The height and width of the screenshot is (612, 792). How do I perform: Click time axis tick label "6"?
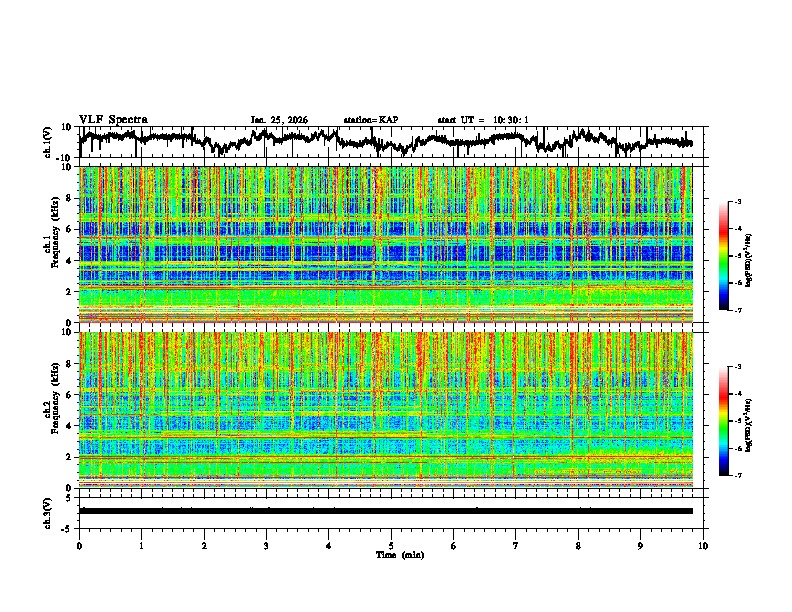click(x=454, y=546)
